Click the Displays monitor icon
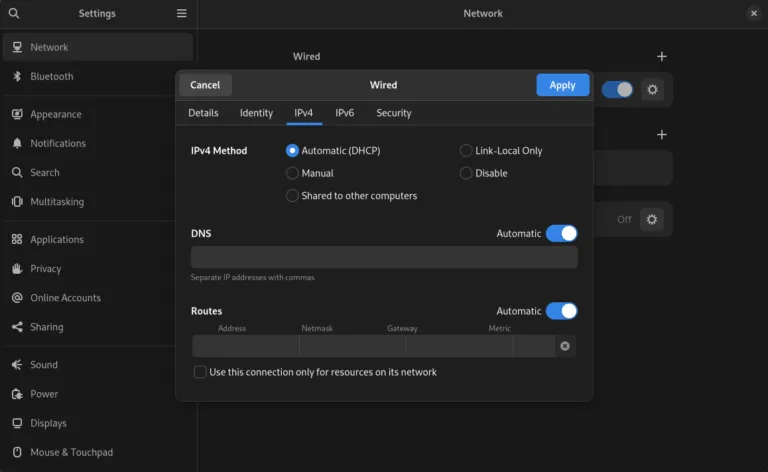The height and width of the screenshot is (472, 768). [17, 423]
